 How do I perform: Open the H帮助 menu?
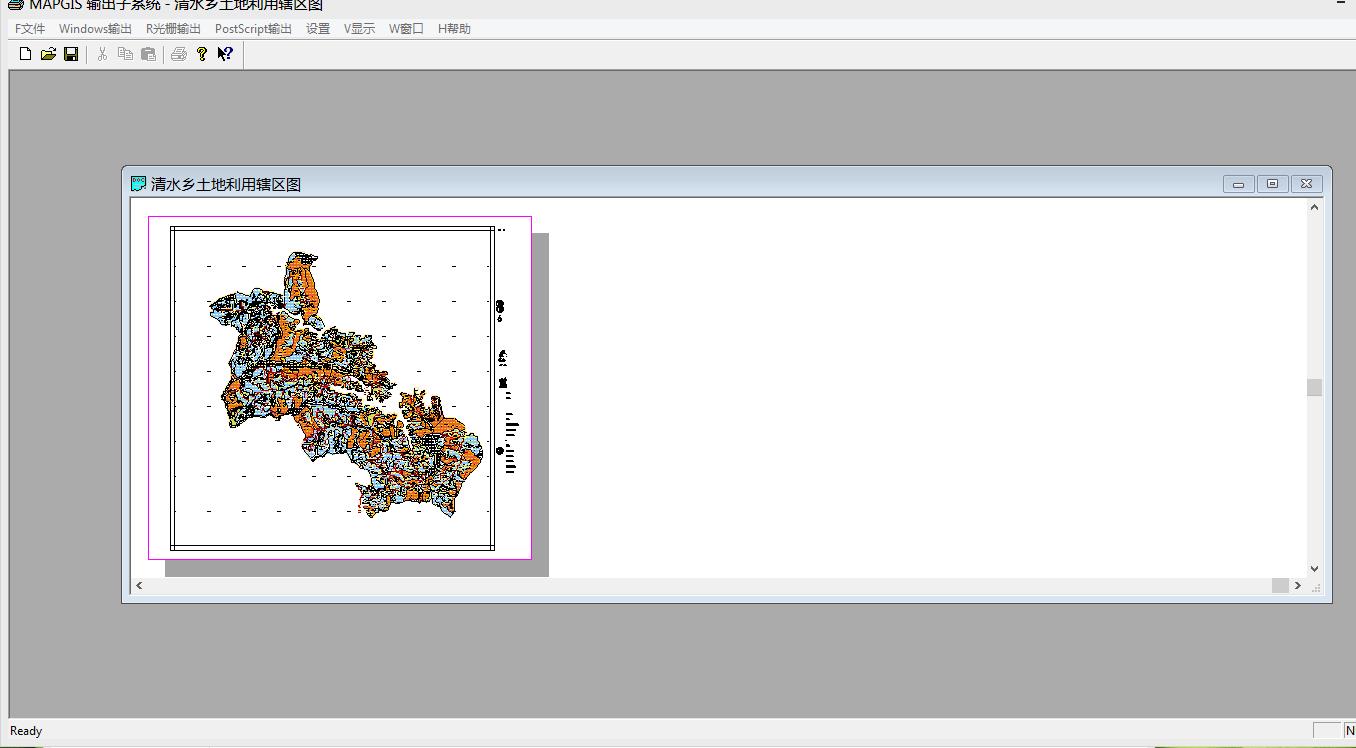[454, 29]
